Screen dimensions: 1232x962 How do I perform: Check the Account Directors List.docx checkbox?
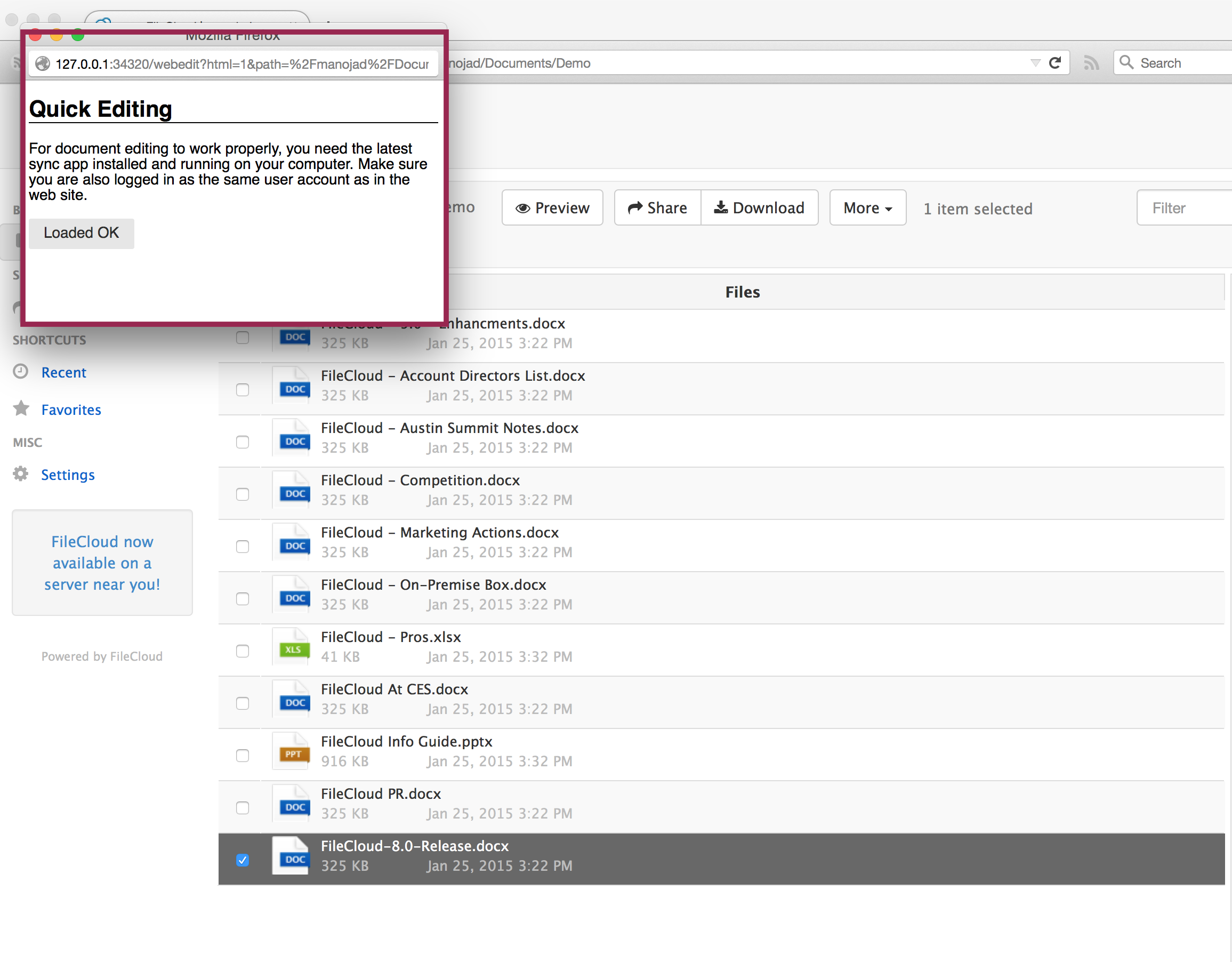pos(243,390)
